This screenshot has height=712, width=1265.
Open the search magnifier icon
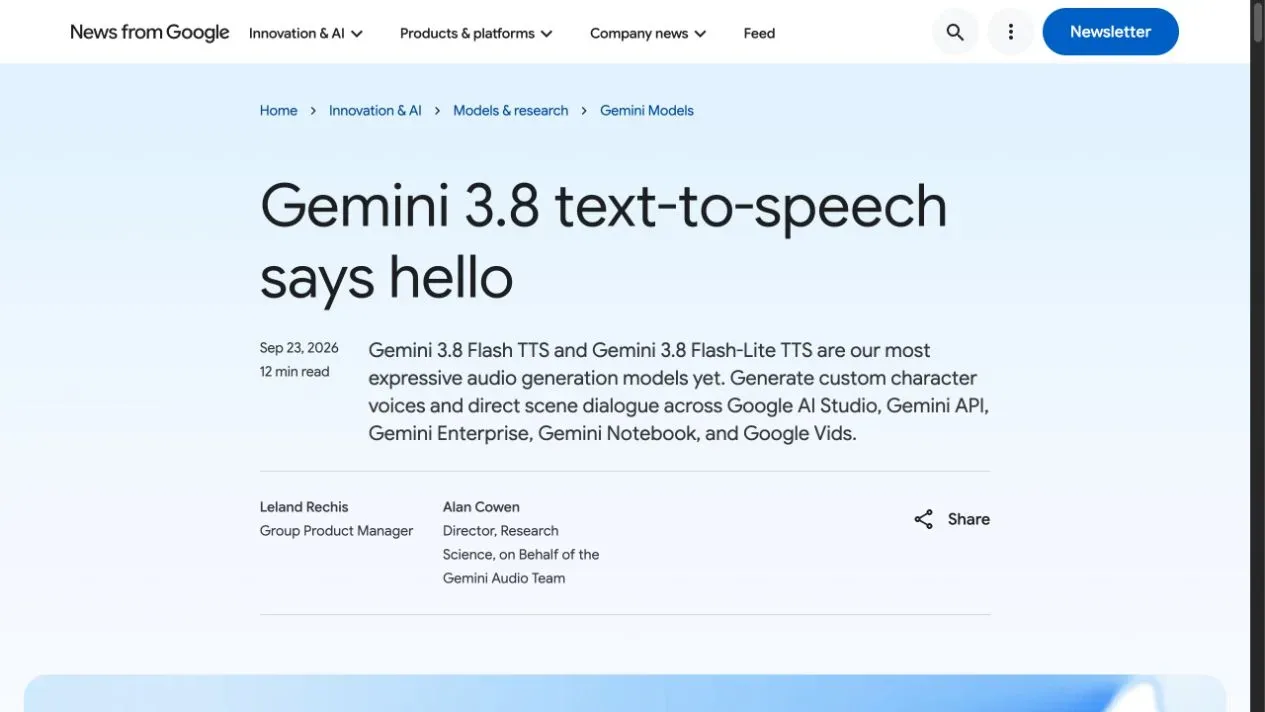coord(955,32)
